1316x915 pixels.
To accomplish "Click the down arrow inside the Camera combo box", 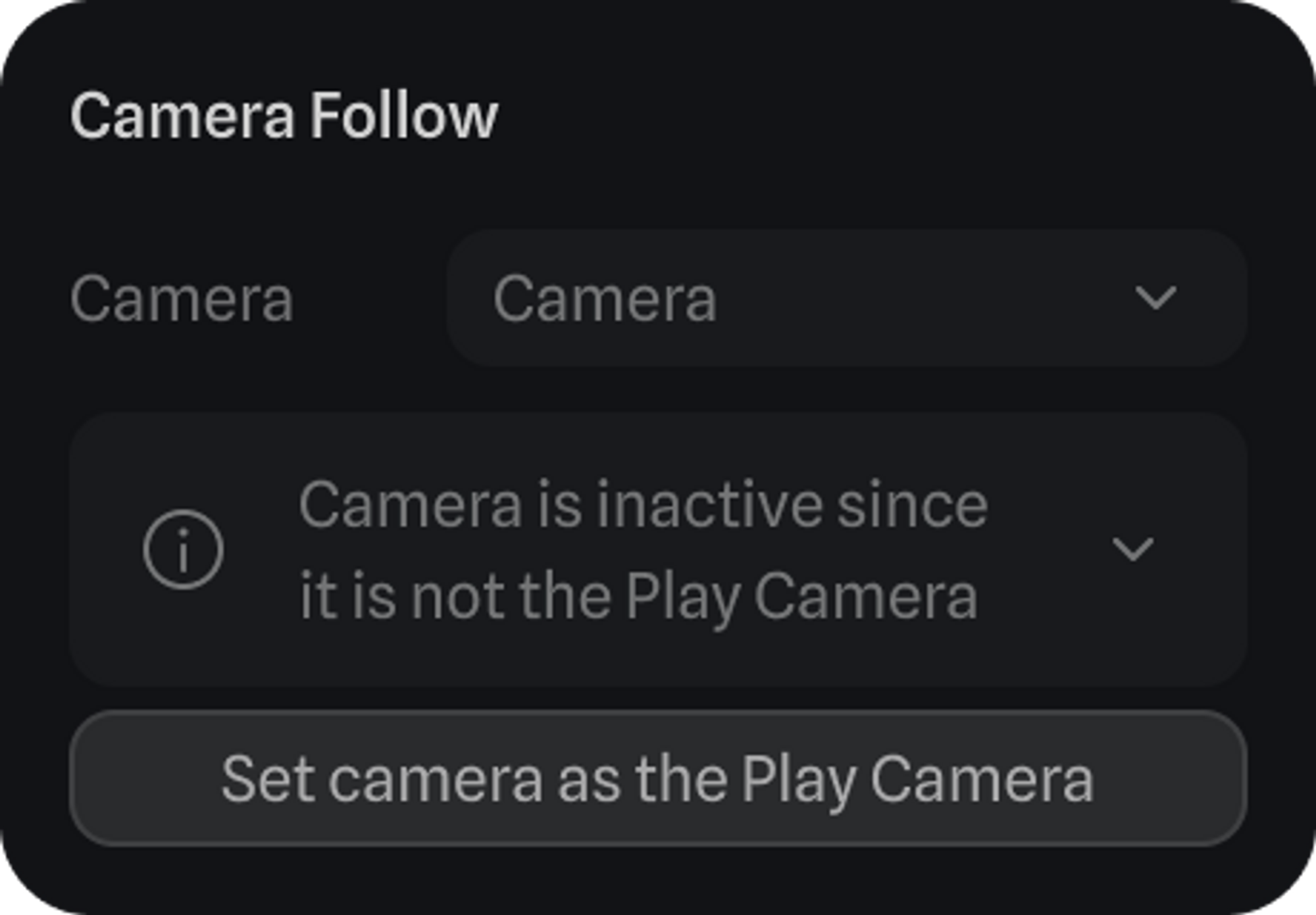I will click(1155, 298).
